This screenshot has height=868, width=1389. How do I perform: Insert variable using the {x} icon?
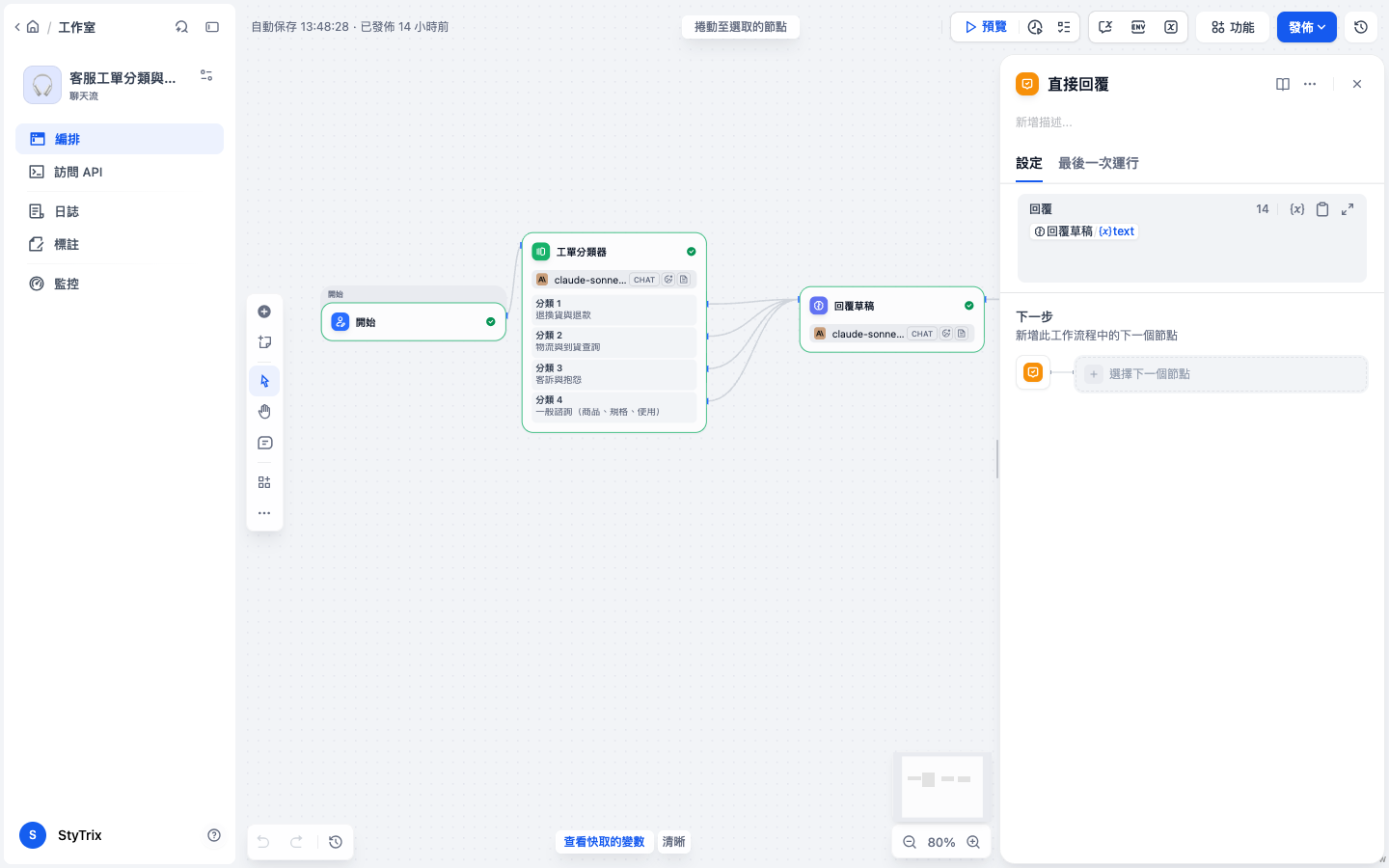[x=1297, y=209]
